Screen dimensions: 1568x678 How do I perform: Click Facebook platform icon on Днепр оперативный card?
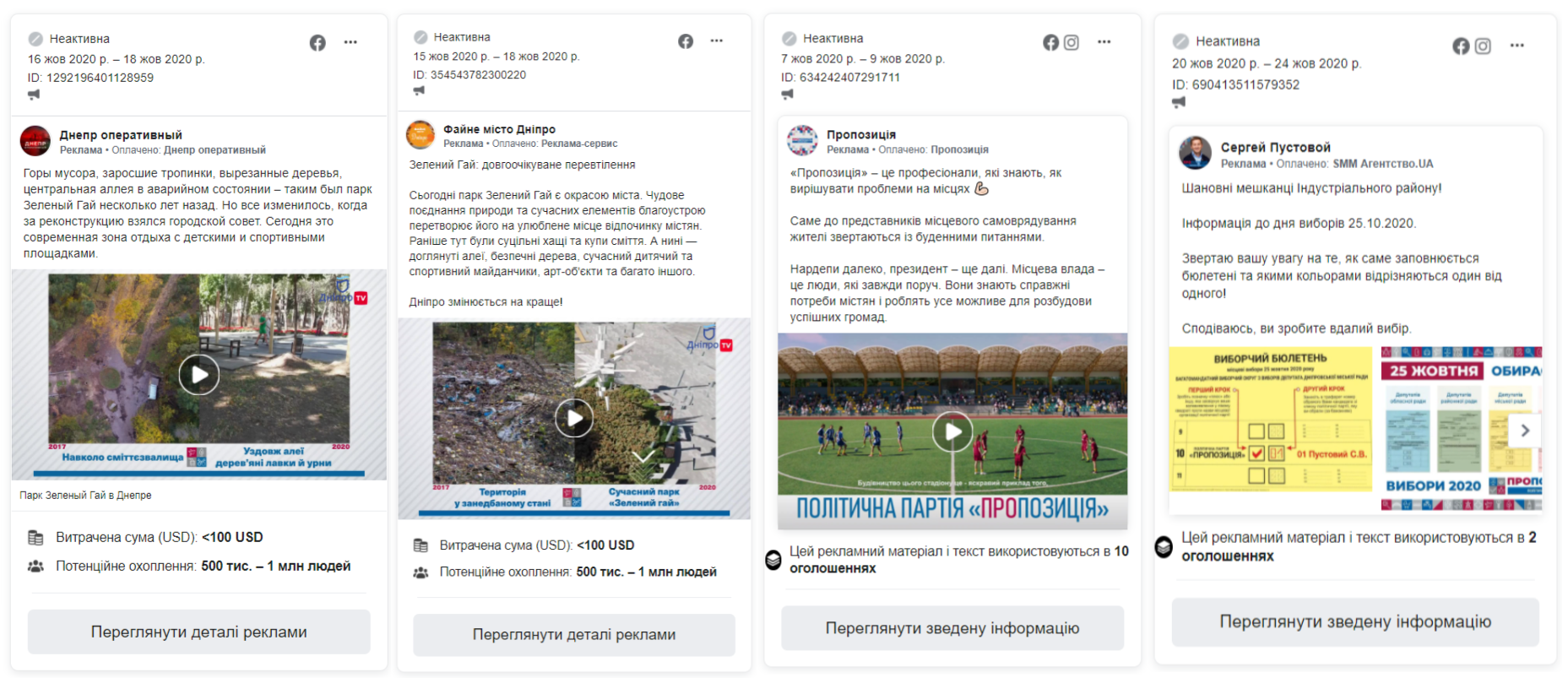click(317, 42)
